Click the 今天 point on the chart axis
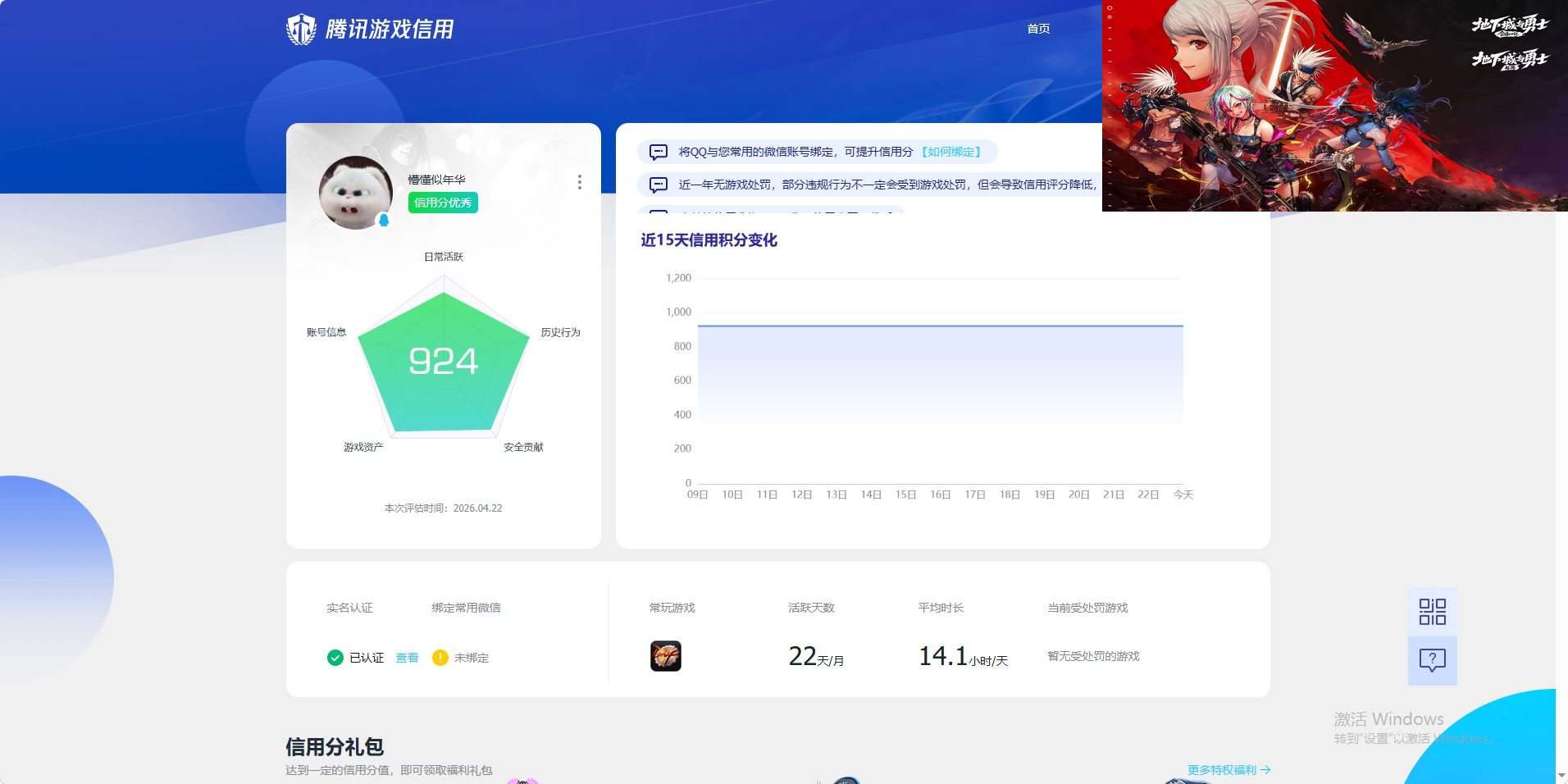Screen dimensions: 1568x784 tap(1183, 495)
